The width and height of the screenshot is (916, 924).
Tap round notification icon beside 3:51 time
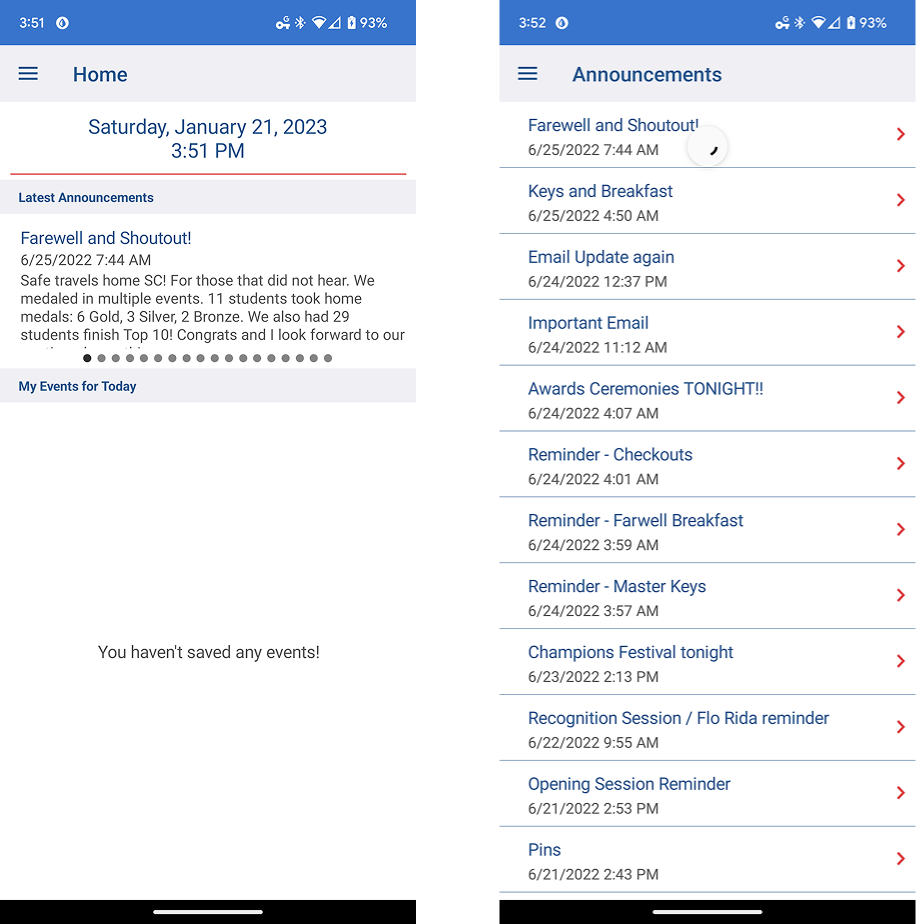62,23
